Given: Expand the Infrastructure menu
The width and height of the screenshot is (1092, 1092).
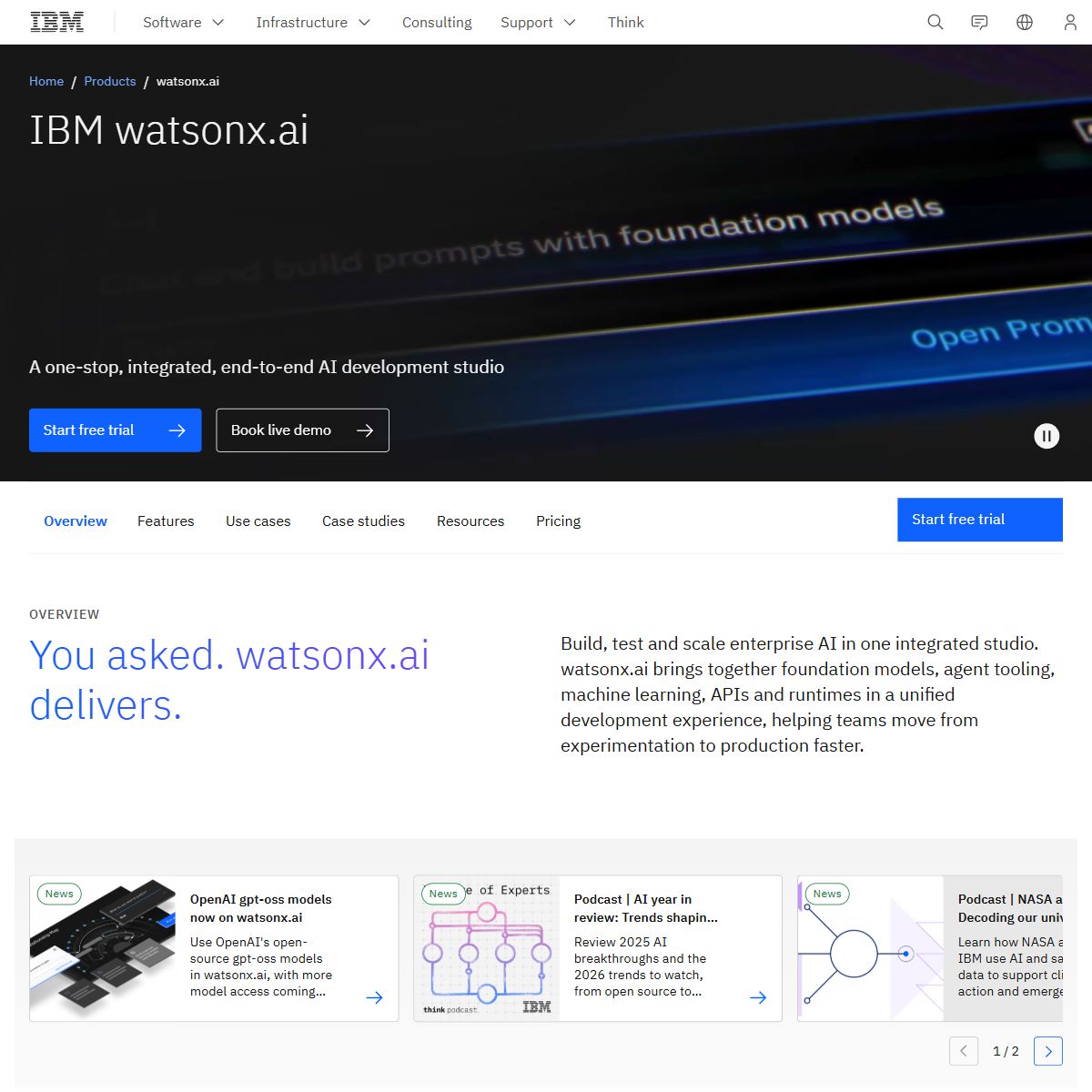Looking at the screenshot, I should pyautogui.click(x=313, y=22).
